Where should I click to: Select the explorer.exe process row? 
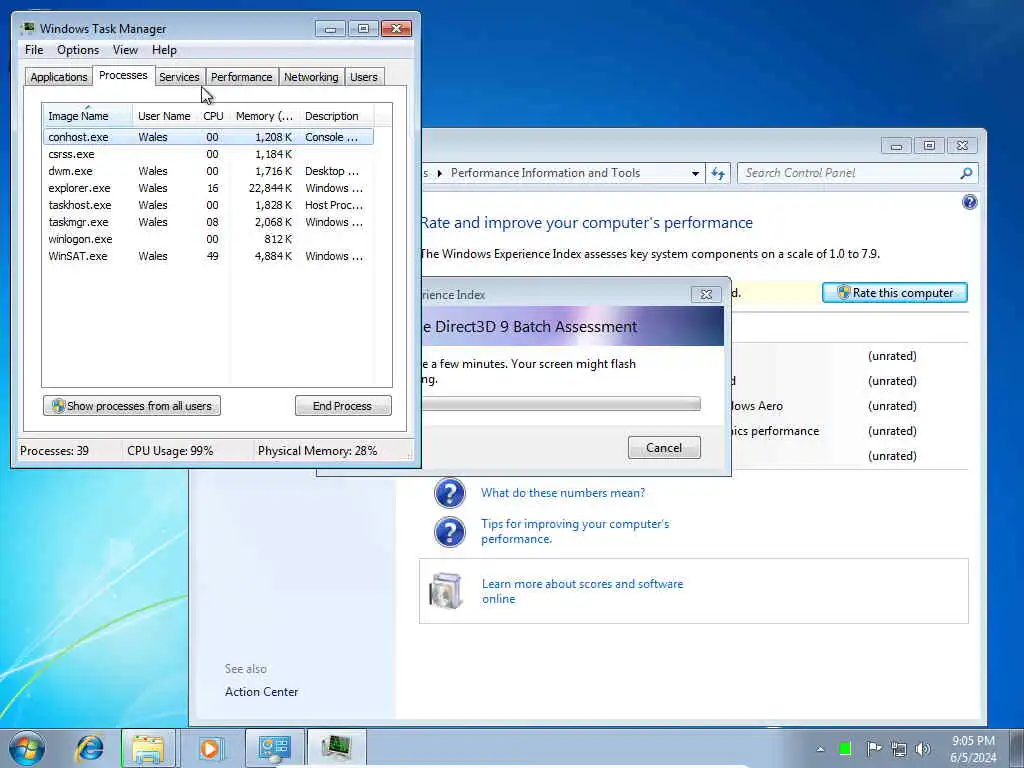[x=208, y=188]
